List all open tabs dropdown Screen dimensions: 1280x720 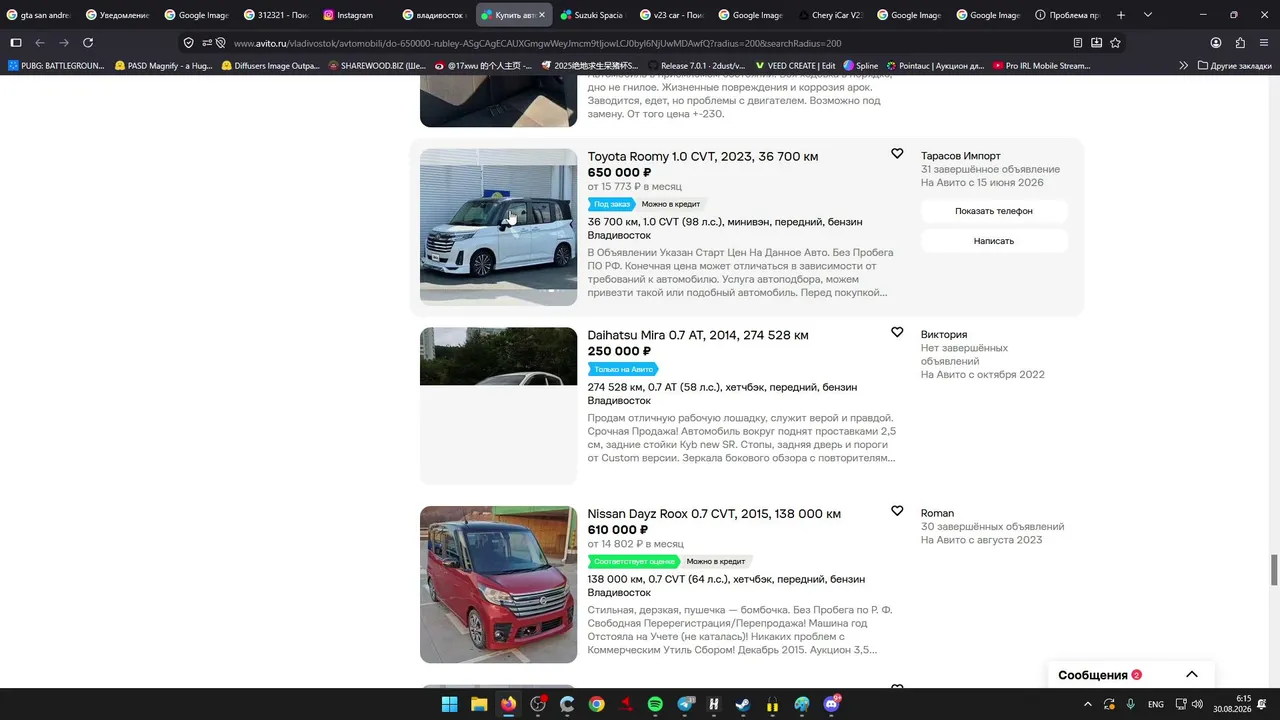coord(1148,15)
